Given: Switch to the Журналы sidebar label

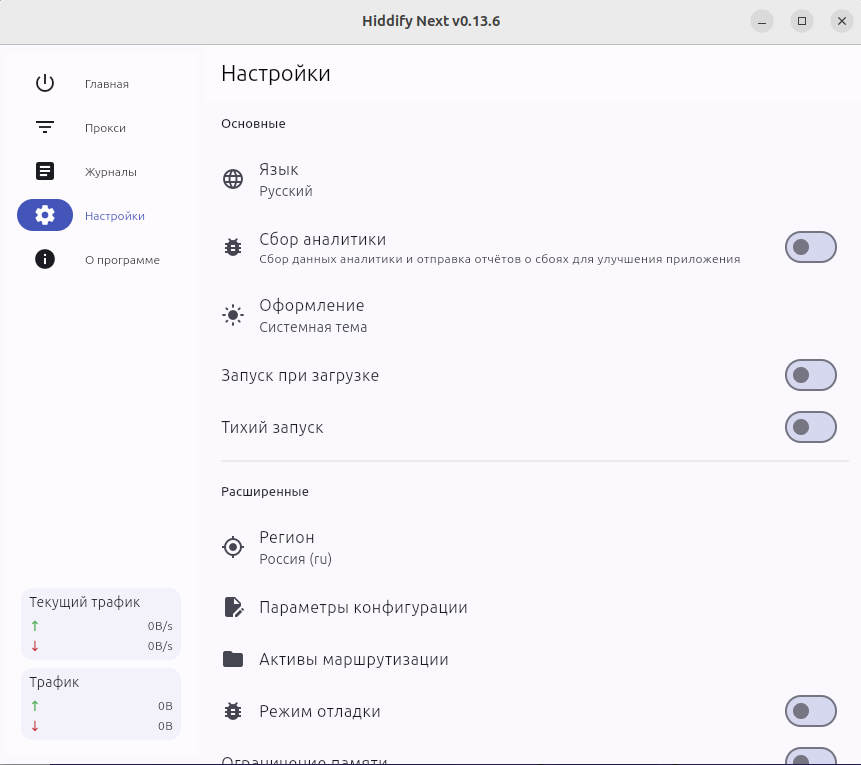Looking at the screenshot, I should click(111, 172).
